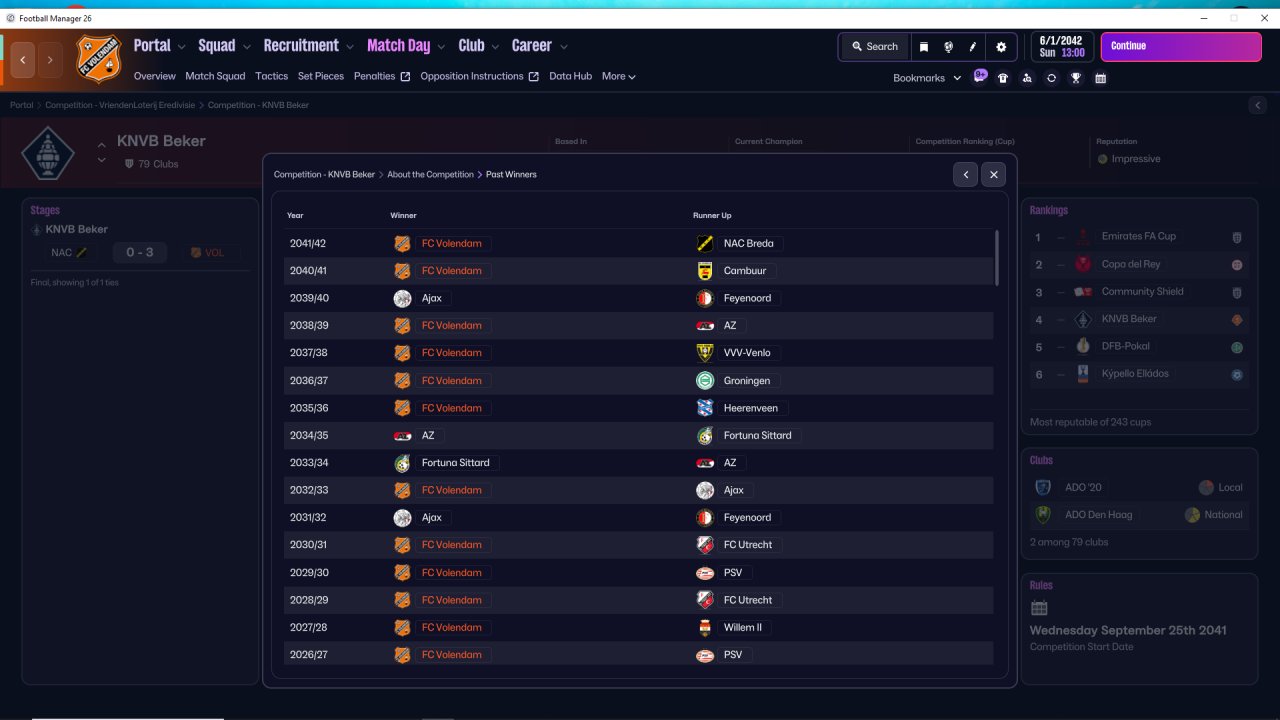The height and width of the screenshot is (720, 1280).
Task: Switch to the Tactics tab
Action: click(272, 76)
